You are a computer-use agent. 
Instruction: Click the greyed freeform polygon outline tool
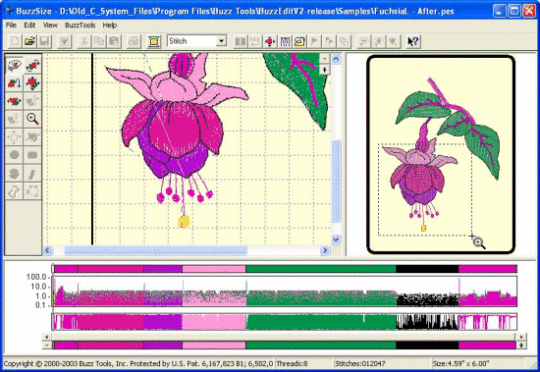click(14, 191)
